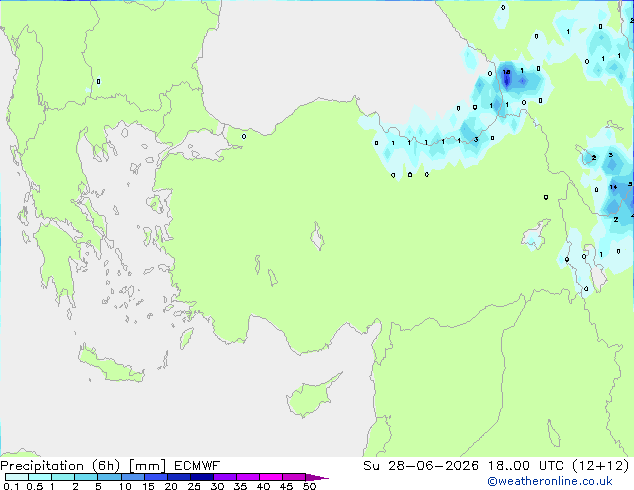Click the '0' value near Istanbul coast
Image resolution: width=634 pixels, height=490 pixels.
[244, 137]
